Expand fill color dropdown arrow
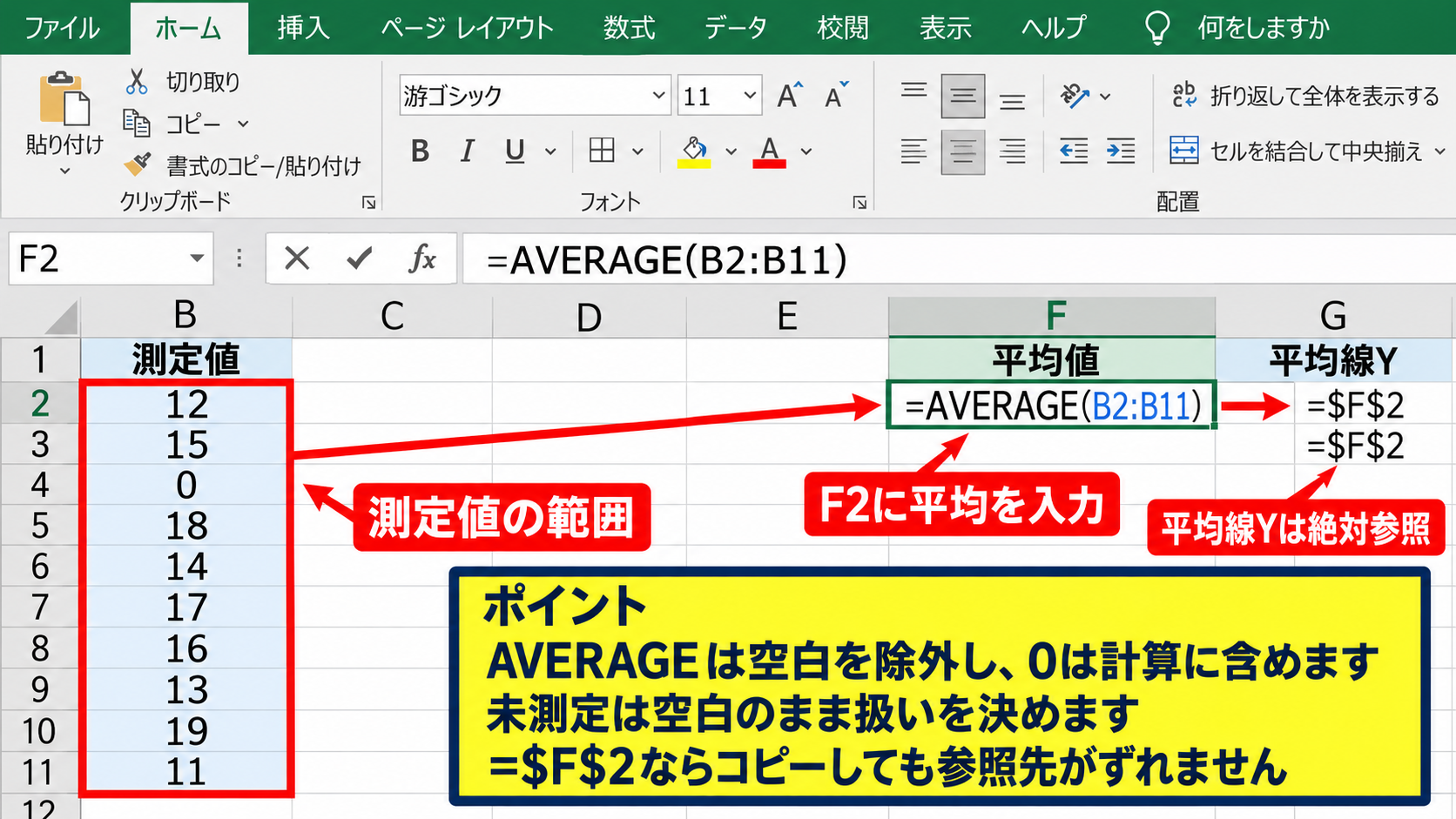The image size is (1456, 819). [x=731, y=152]
